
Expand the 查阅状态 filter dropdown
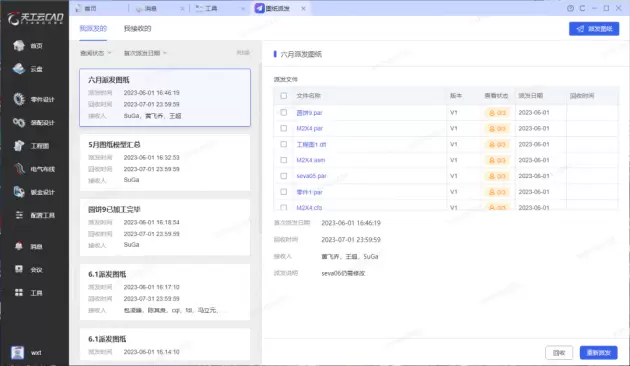pyautogui.click(x=96, y=53)
